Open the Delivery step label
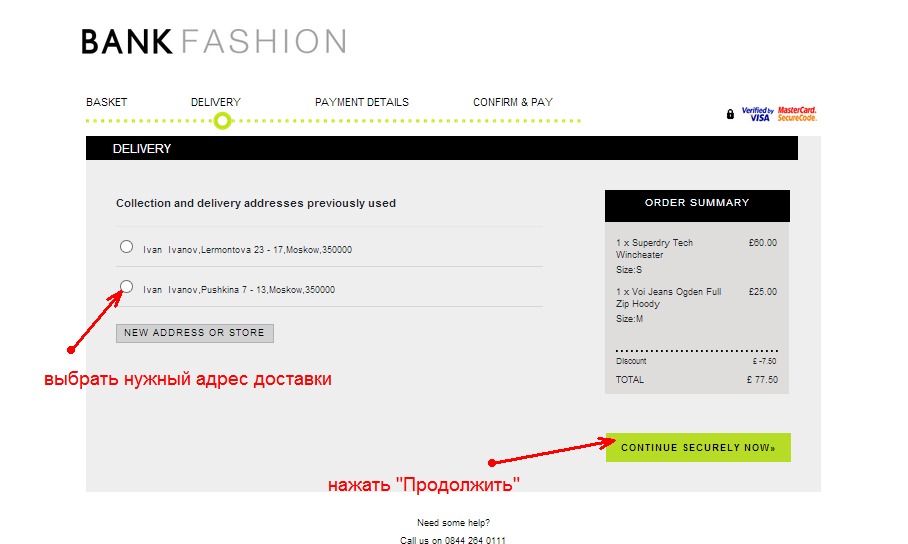 point(215,102)
